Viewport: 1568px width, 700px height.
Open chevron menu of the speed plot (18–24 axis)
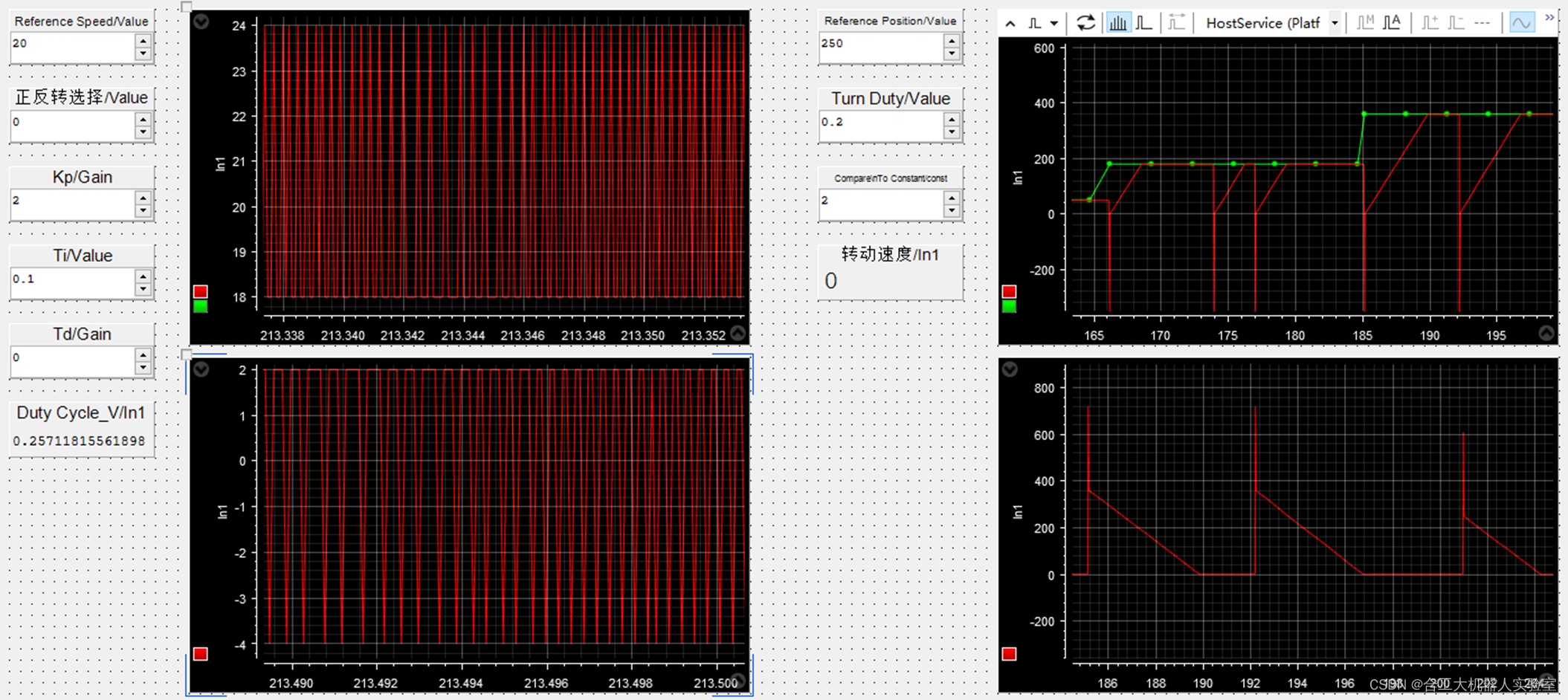point(201,22)
